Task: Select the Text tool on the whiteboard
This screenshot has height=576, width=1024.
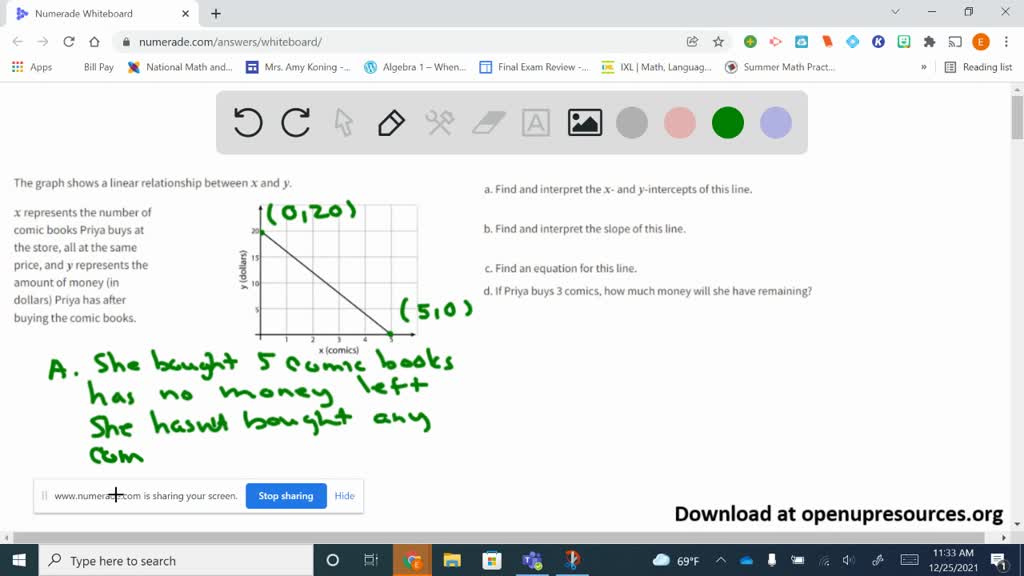Action: click(x=536, y=122)
